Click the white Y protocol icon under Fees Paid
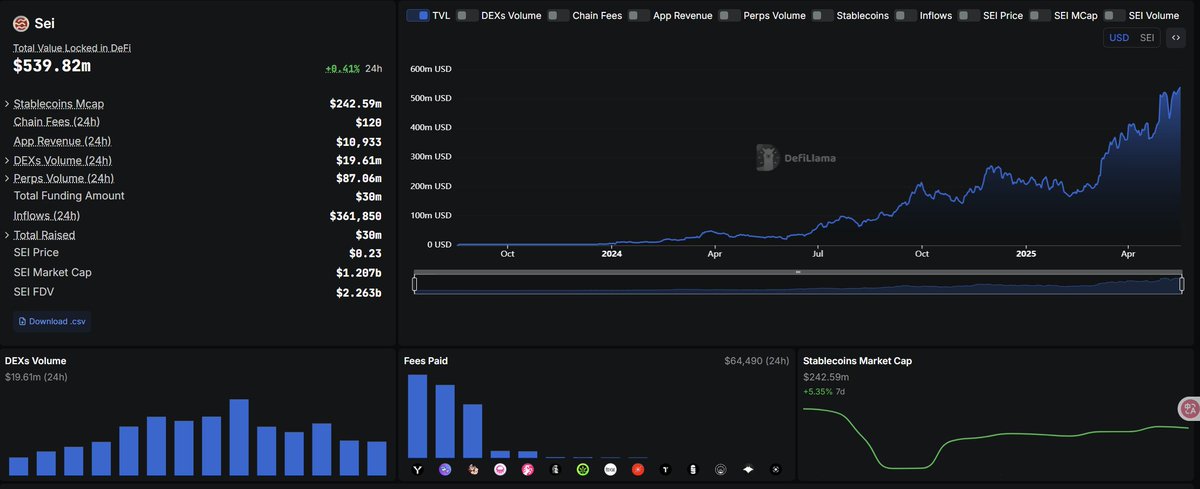1200x489 pixels. tap(418, 469)
